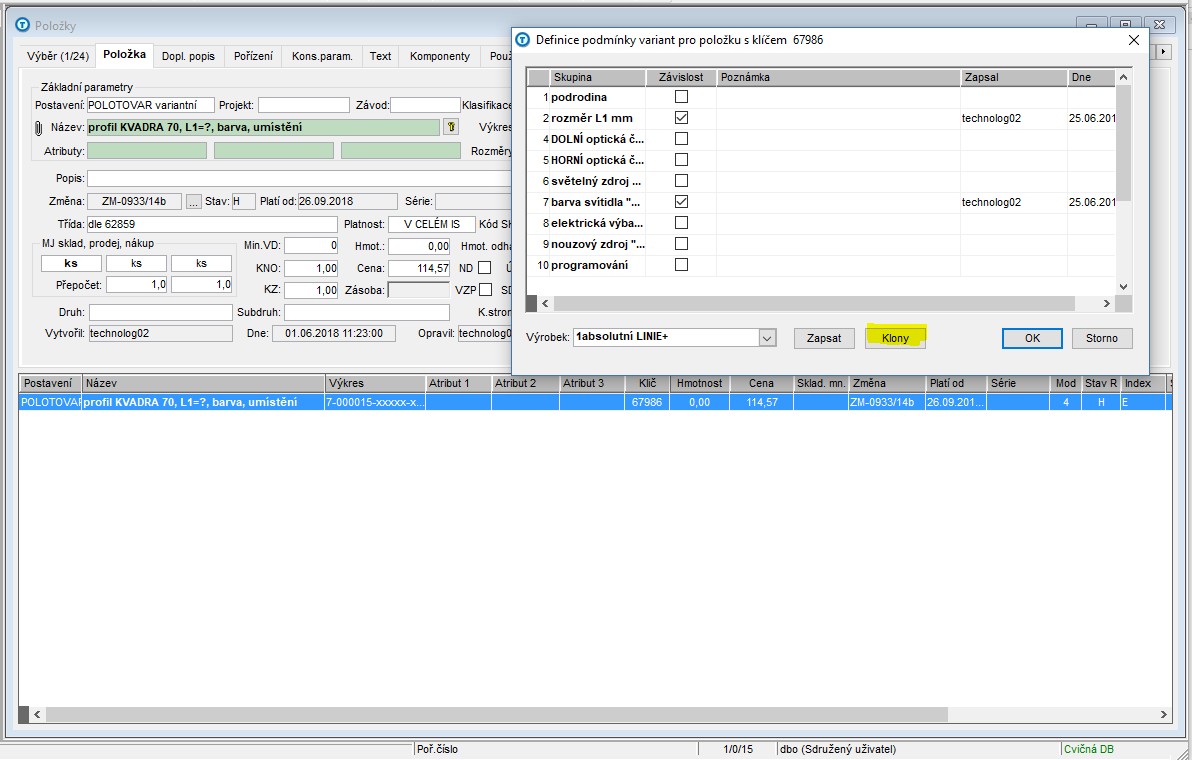Select the Položka tab
Viewport: 1192px width, 760px height.
point(125,55)
